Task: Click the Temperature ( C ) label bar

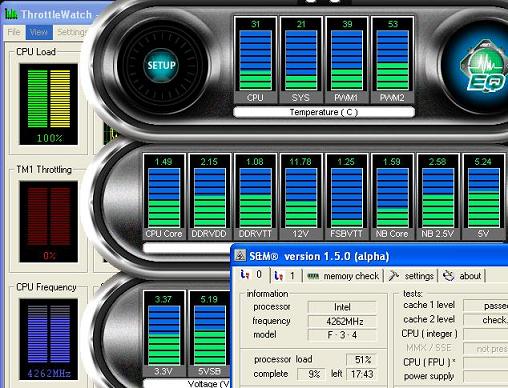Action: coord(324,112)
